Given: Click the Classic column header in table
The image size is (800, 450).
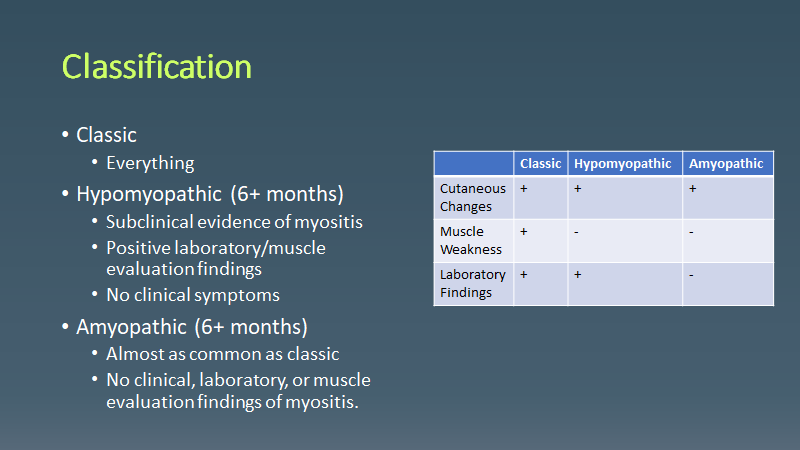Looking at the screenshot, I should pyautogui.click(x=540, y=164).
